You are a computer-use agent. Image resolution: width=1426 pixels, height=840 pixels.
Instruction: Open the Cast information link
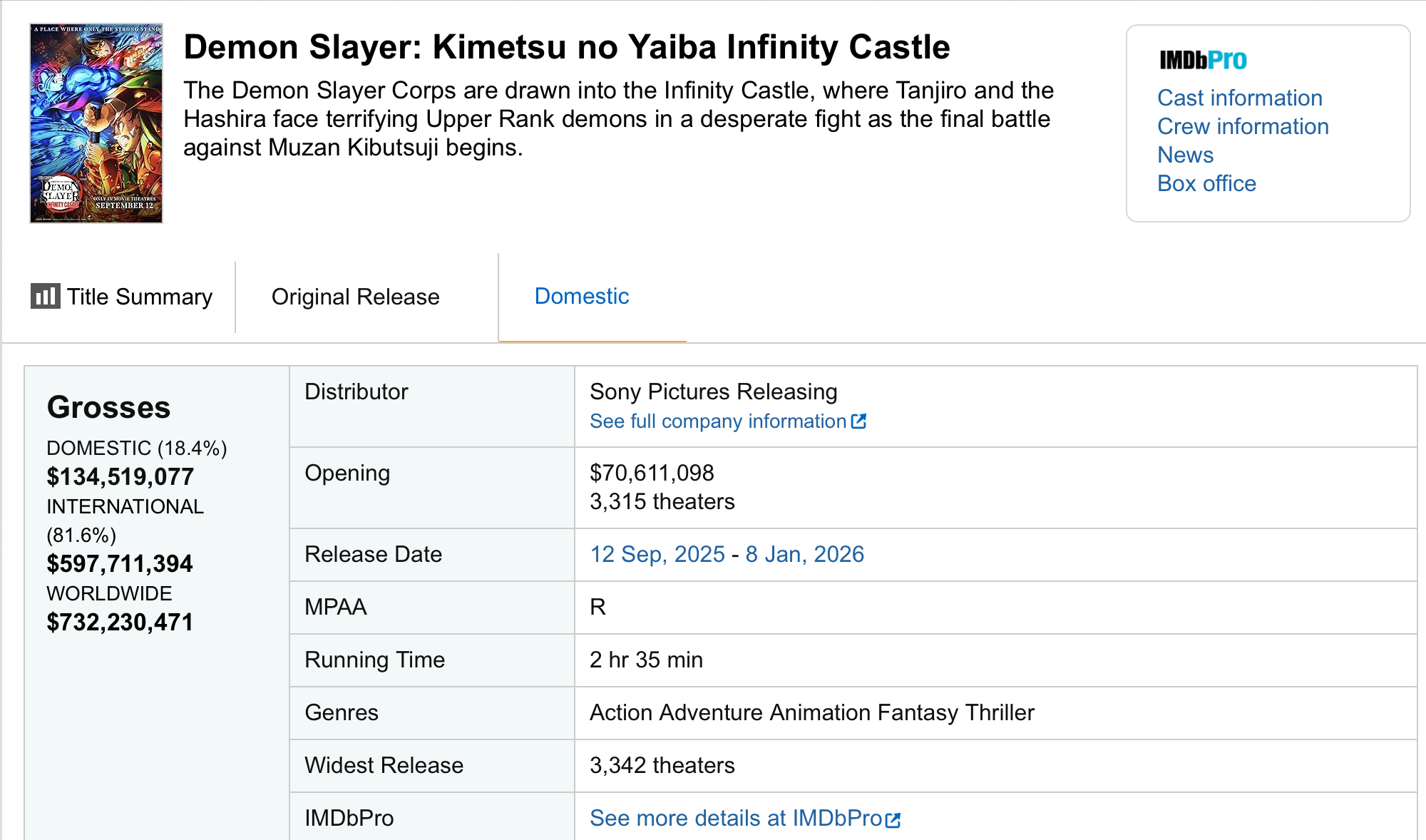(1240, 98)
